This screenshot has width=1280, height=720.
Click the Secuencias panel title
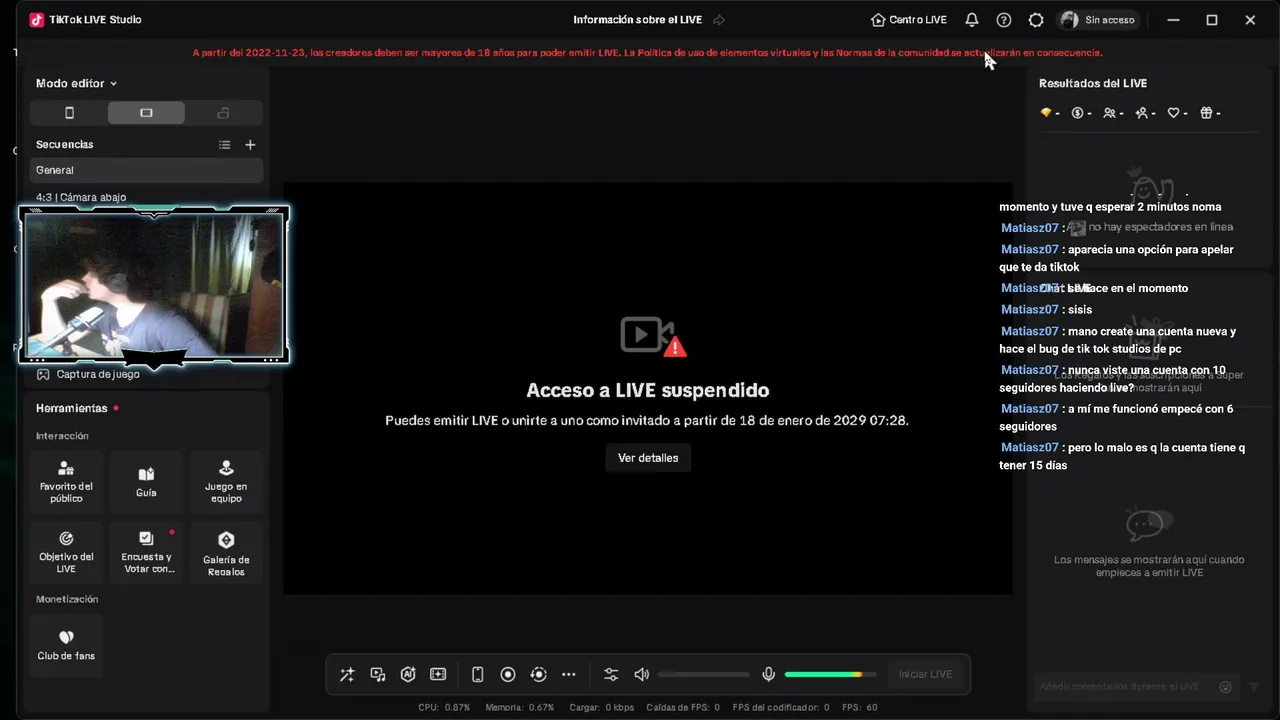(x=64, y=145)
